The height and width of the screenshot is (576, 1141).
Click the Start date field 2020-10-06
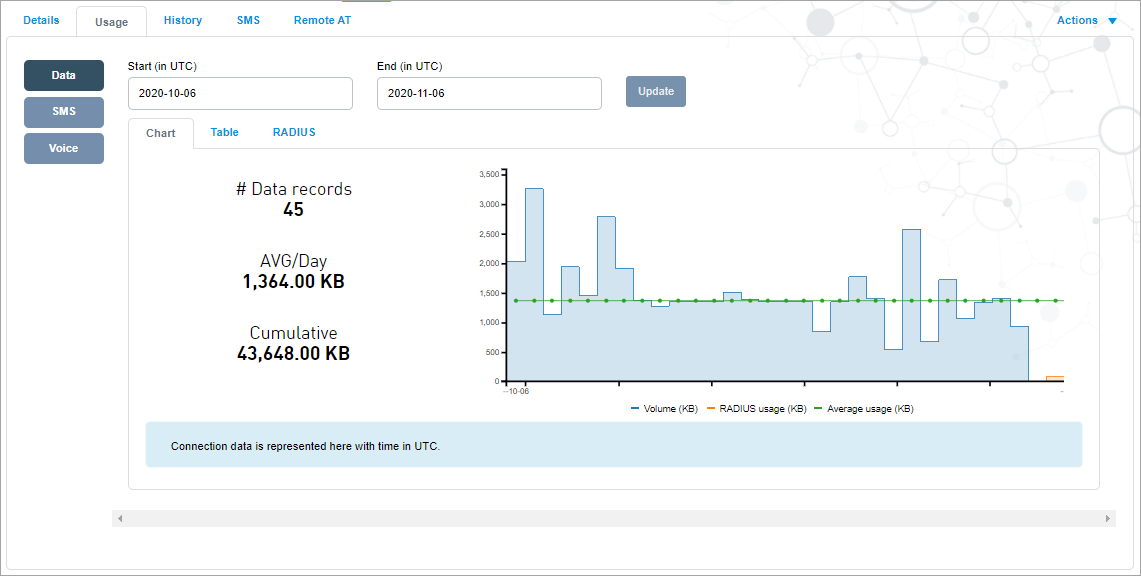coord(240,93)
